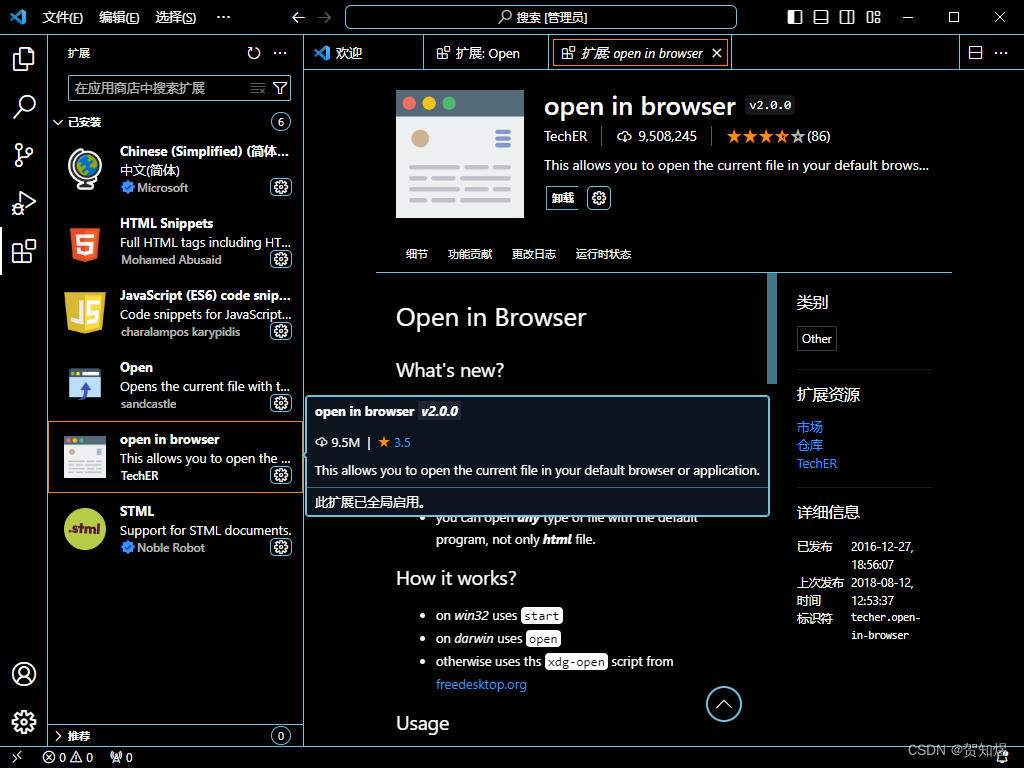
Task: Customize layout icon in title bar
Action: (x=873, y=18)
